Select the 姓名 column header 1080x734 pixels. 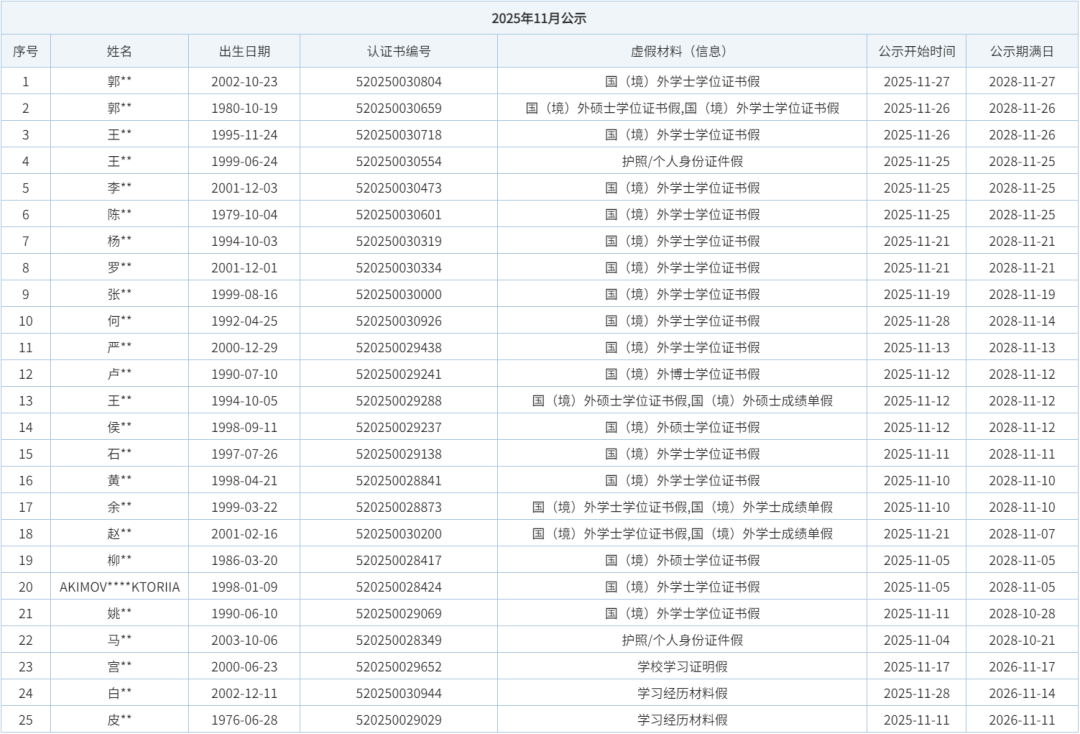(120, 51)
